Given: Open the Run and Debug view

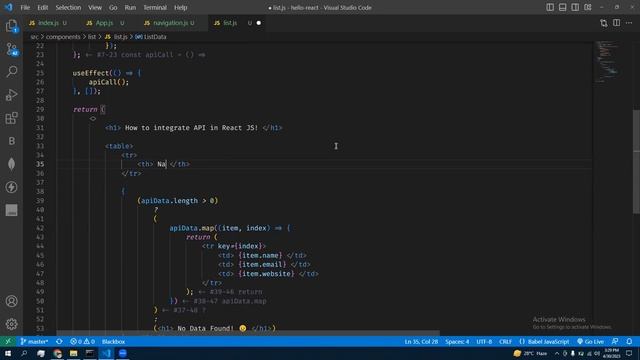Looking at the screenshot, I should click(11, 95).
